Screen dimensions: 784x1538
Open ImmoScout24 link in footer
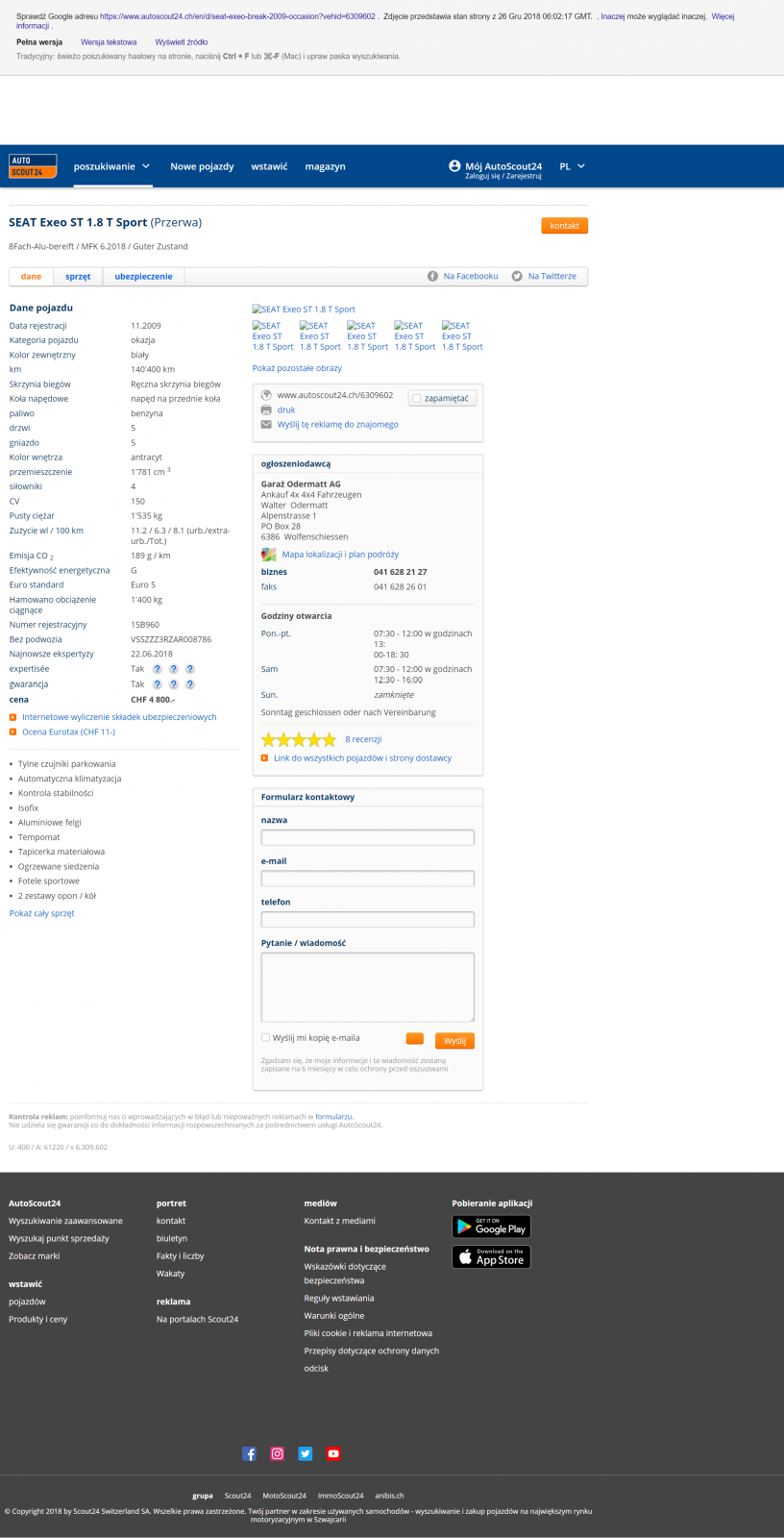(x=340, y=1496)
